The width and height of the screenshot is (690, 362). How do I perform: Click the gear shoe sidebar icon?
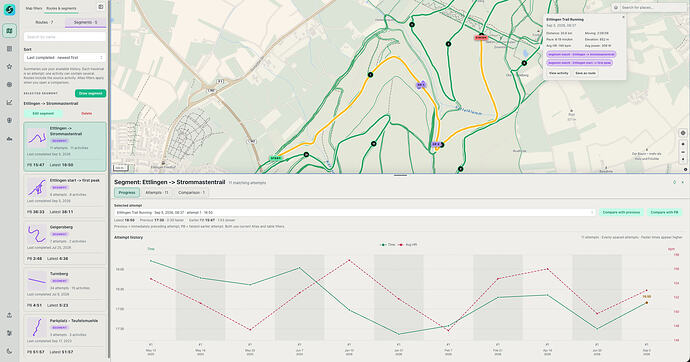pyautogui.click(x=9, y=139)
